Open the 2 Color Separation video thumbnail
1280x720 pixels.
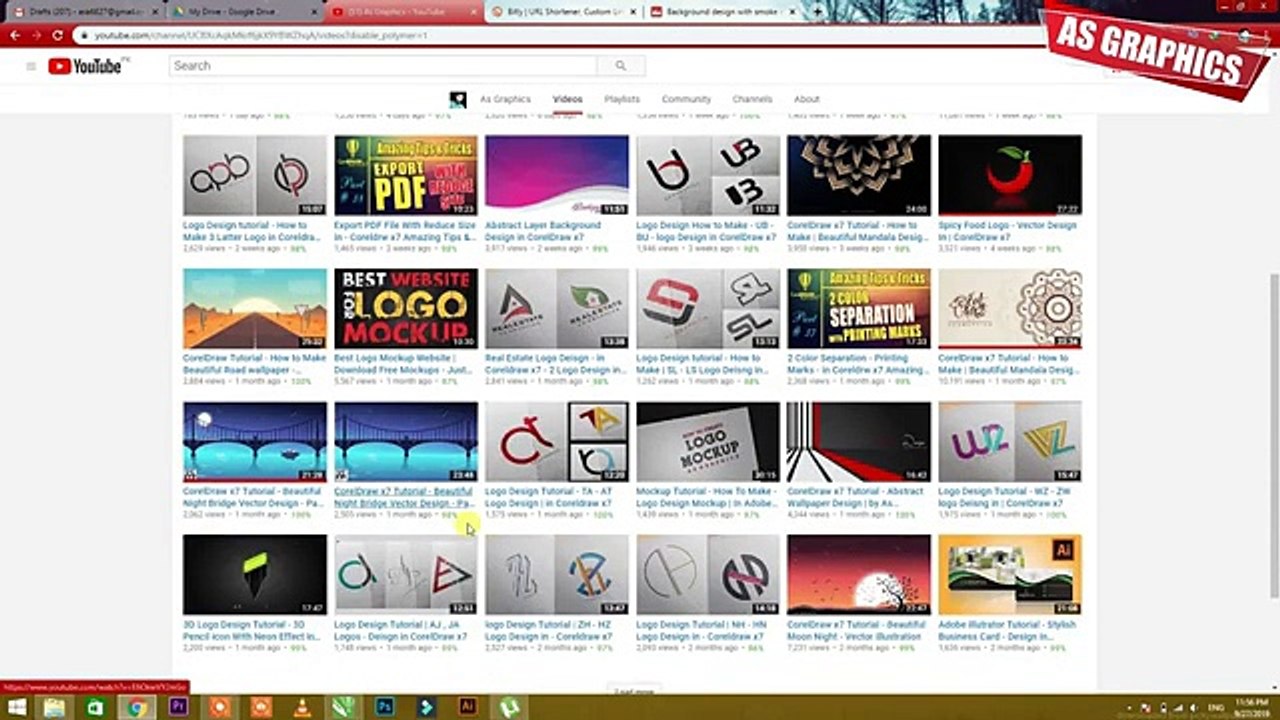coord(859,308)
